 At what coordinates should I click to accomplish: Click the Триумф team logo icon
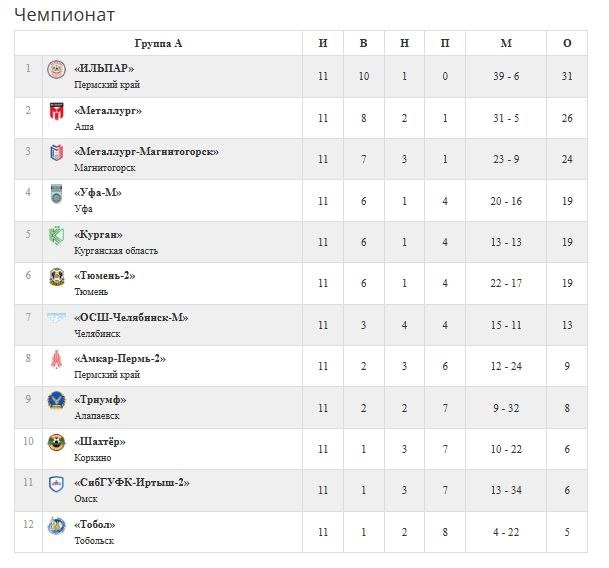click(56, 401)
